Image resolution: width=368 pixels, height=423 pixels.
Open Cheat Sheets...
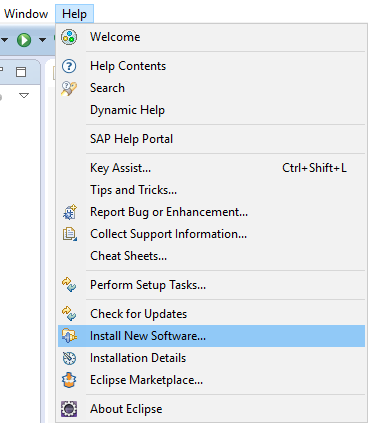pos(211,256)
